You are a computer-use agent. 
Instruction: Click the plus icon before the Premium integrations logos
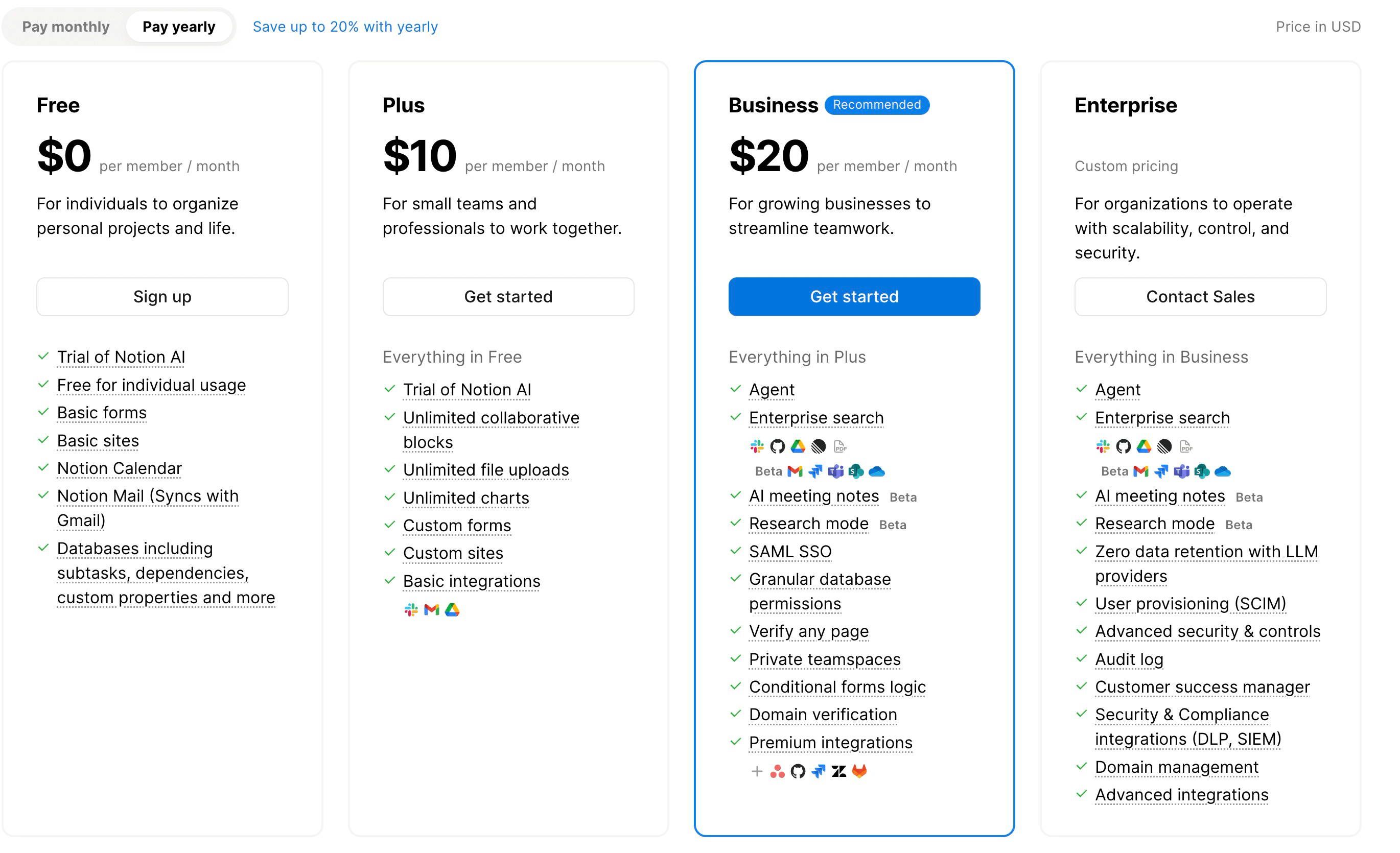coord(757,772)
